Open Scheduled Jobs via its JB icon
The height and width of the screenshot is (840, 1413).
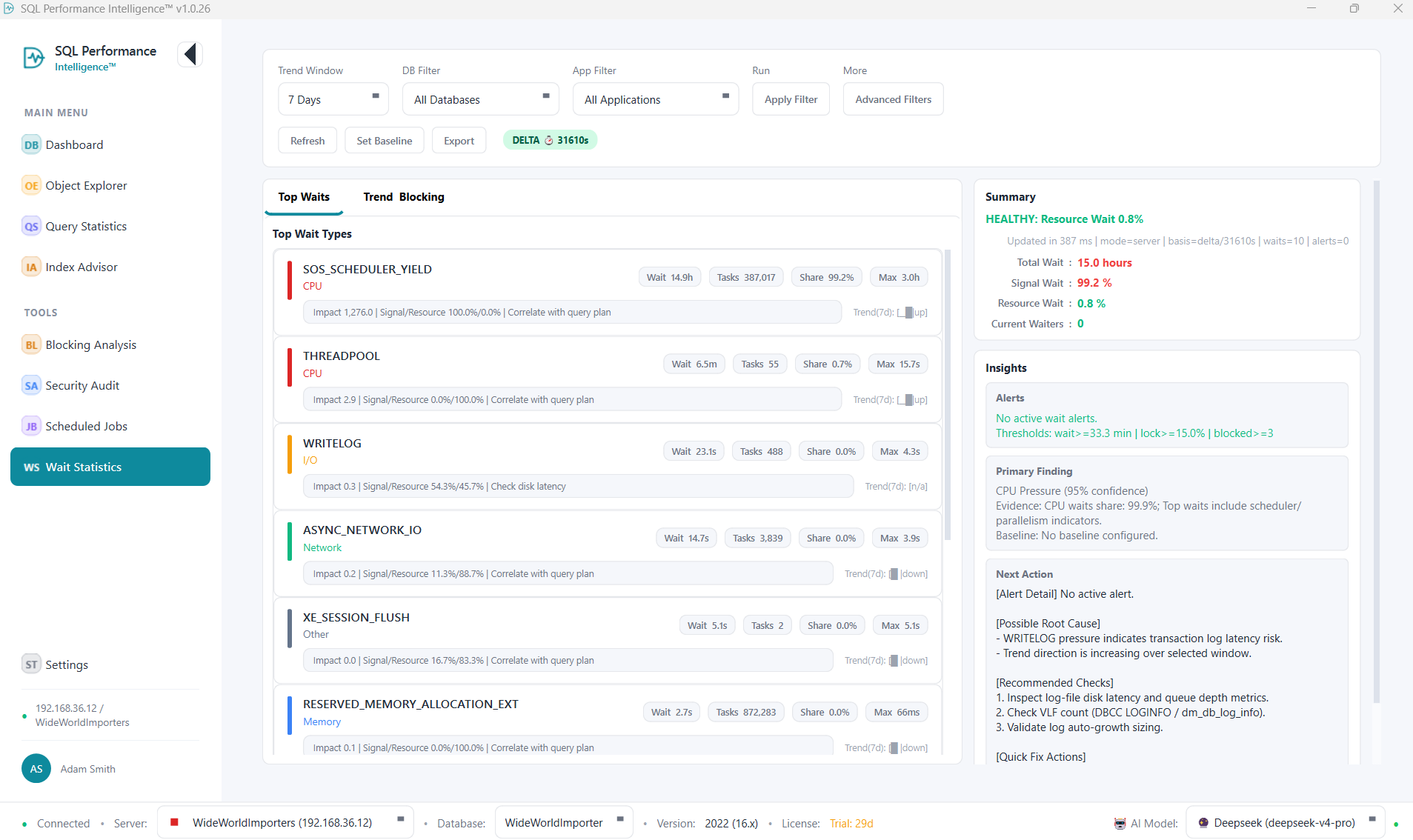pos(31,427)
